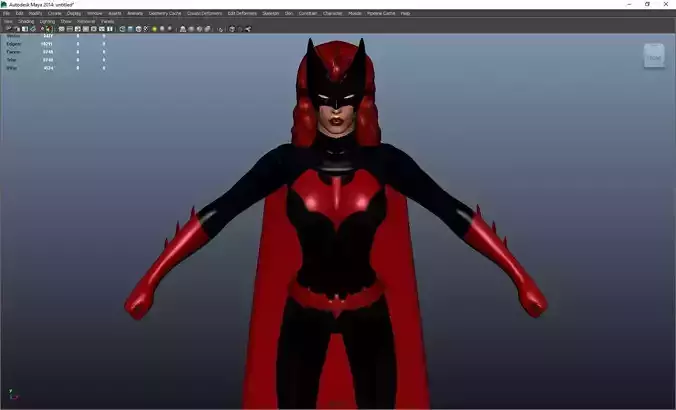Click the UVs label in the HUD
The height and width of the screenshot is (410, 676).
(x=12, y=68)
